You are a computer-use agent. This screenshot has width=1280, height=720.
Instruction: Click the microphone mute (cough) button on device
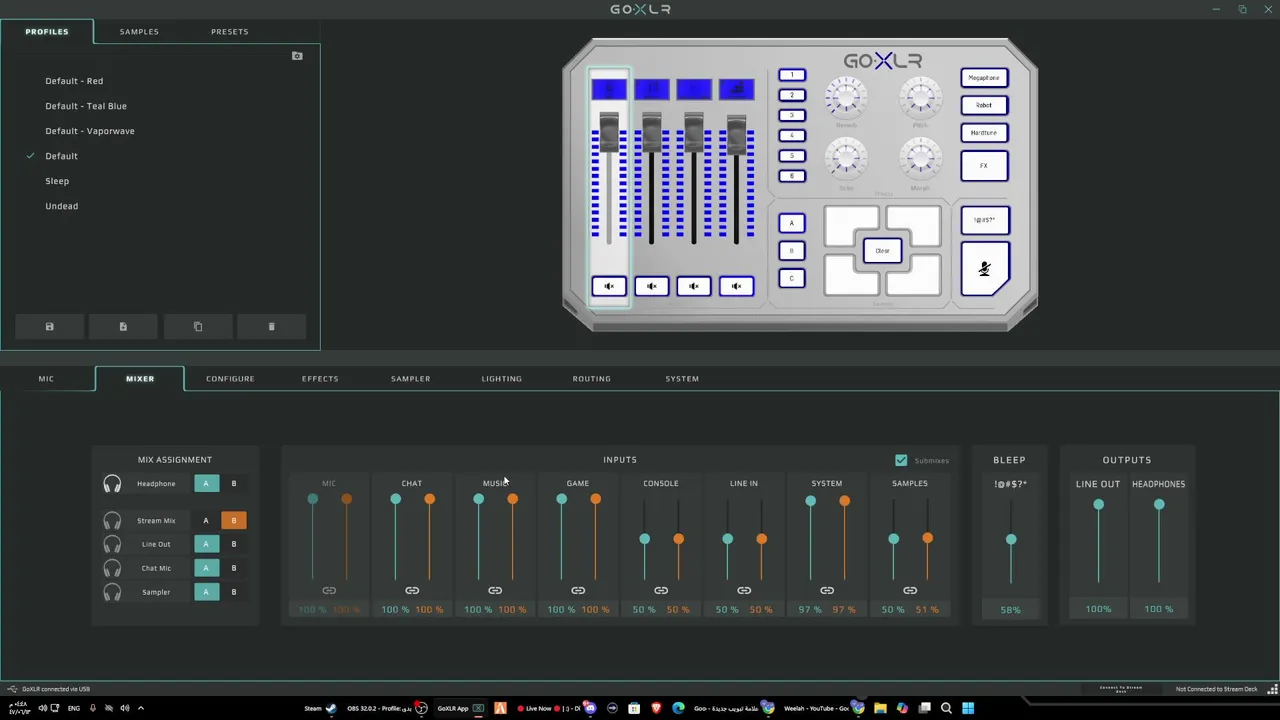[985, 269]
